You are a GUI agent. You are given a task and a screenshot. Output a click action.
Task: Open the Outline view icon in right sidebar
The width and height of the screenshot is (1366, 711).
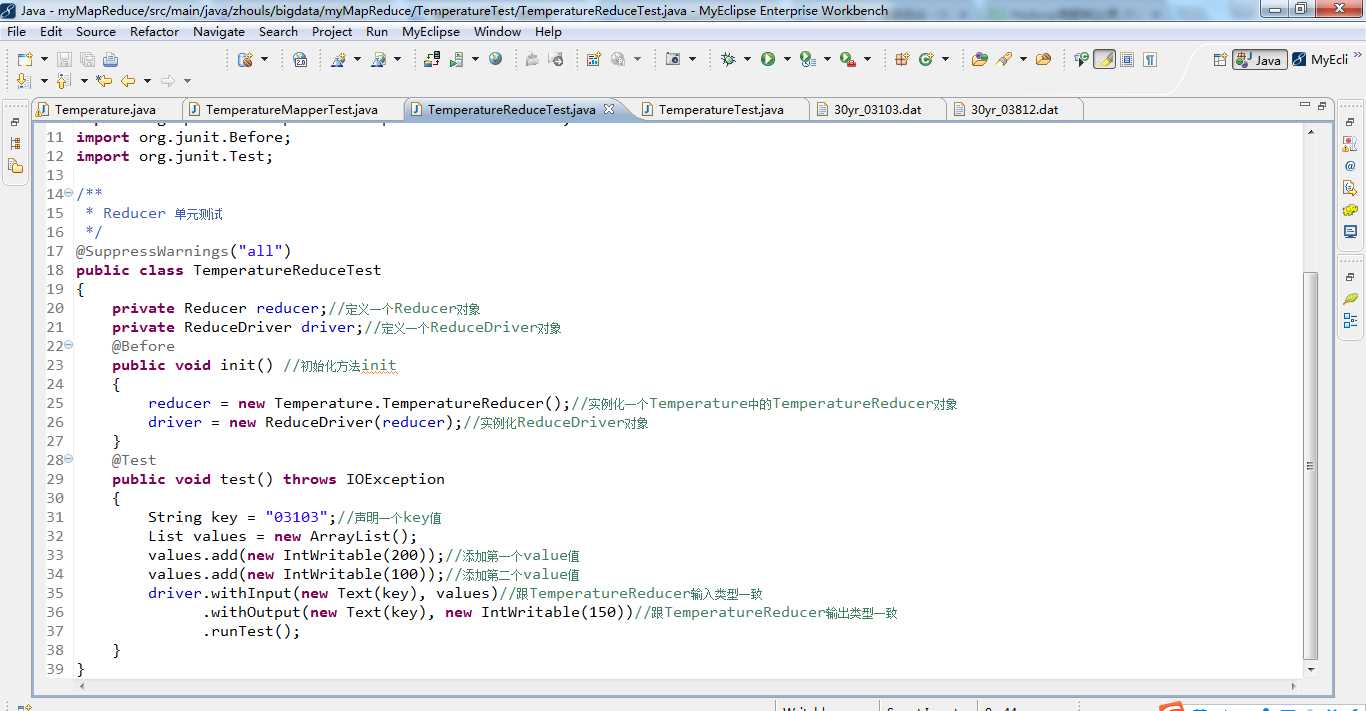1350,321
